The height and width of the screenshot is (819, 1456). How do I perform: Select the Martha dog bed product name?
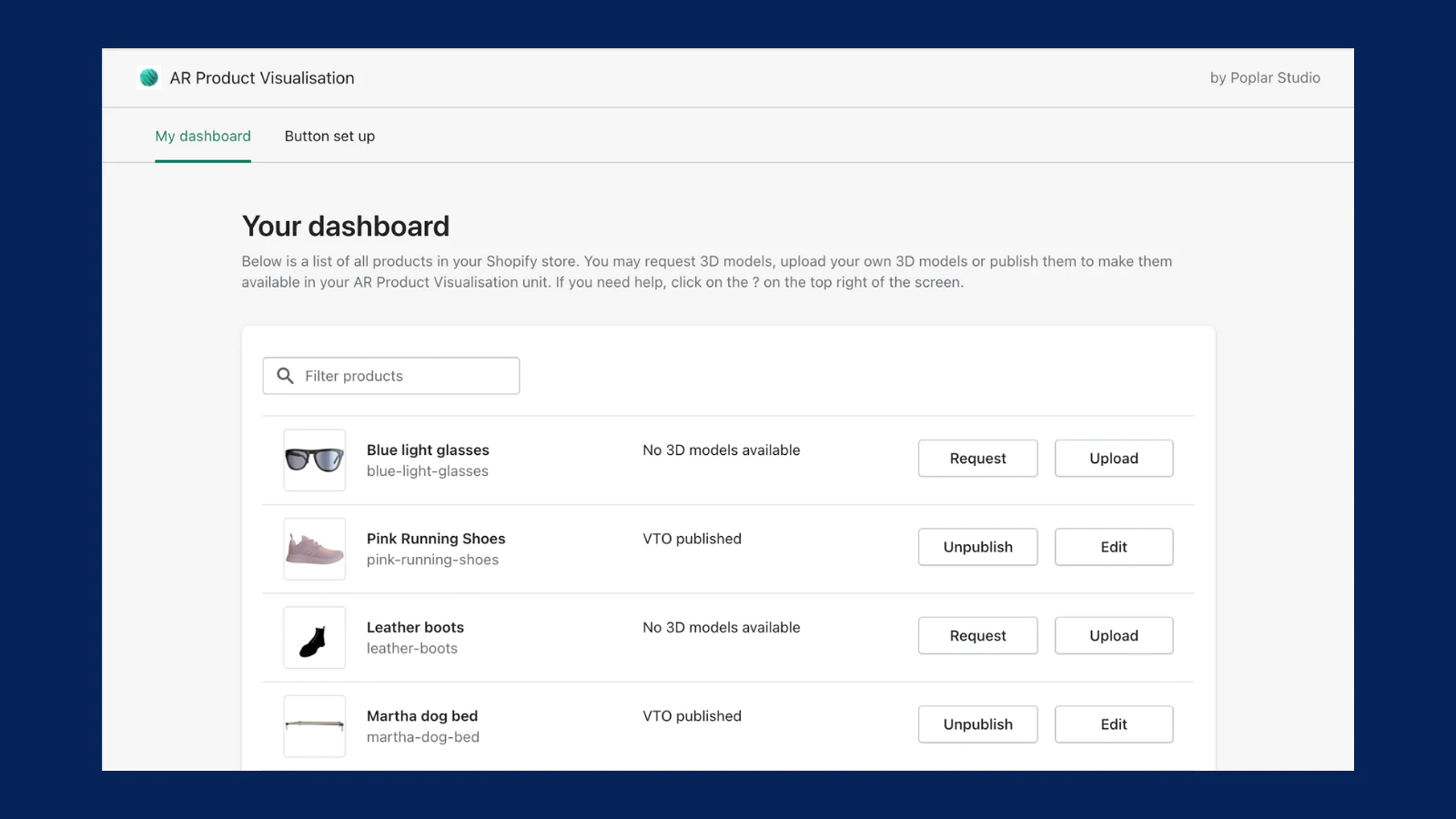click(x=422, y=716)
